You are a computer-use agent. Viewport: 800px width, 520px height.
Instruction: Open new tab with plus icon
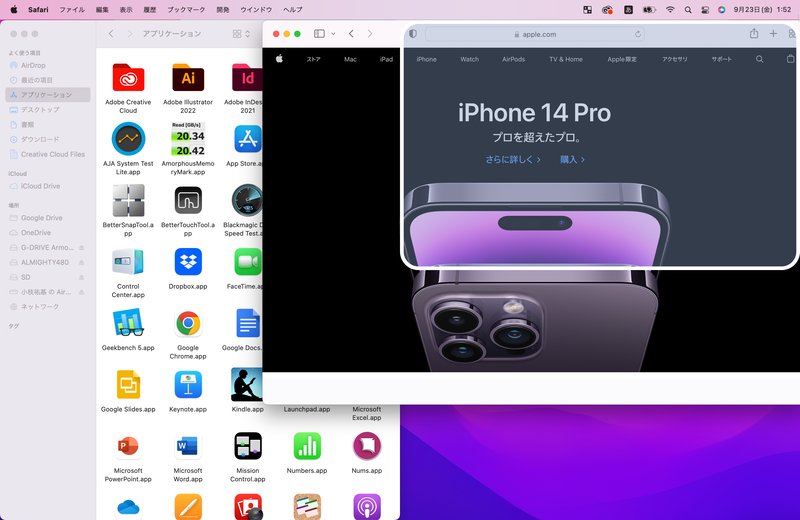click(773, 34)
